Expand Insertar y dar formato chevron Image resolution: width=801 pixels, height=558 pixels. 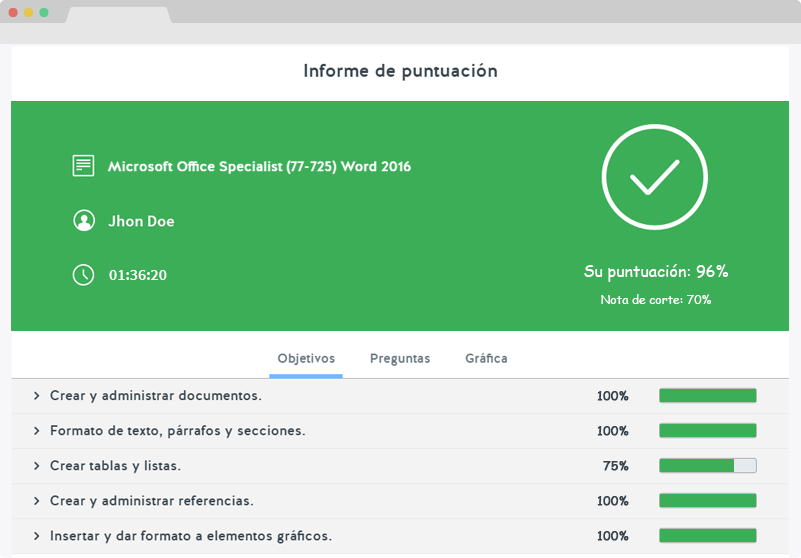36,536
